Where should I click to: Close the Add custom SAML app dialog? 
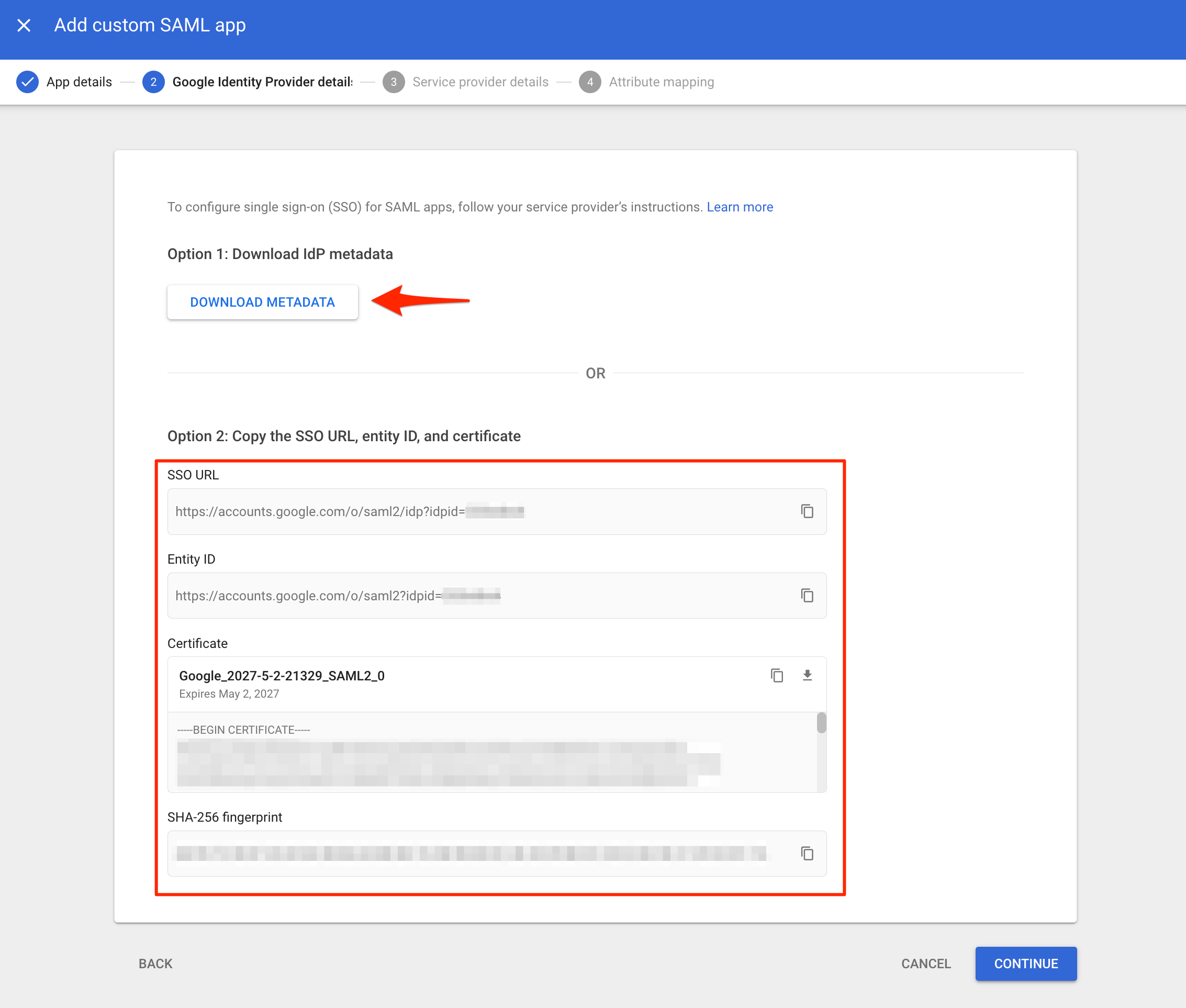(24, 25)
